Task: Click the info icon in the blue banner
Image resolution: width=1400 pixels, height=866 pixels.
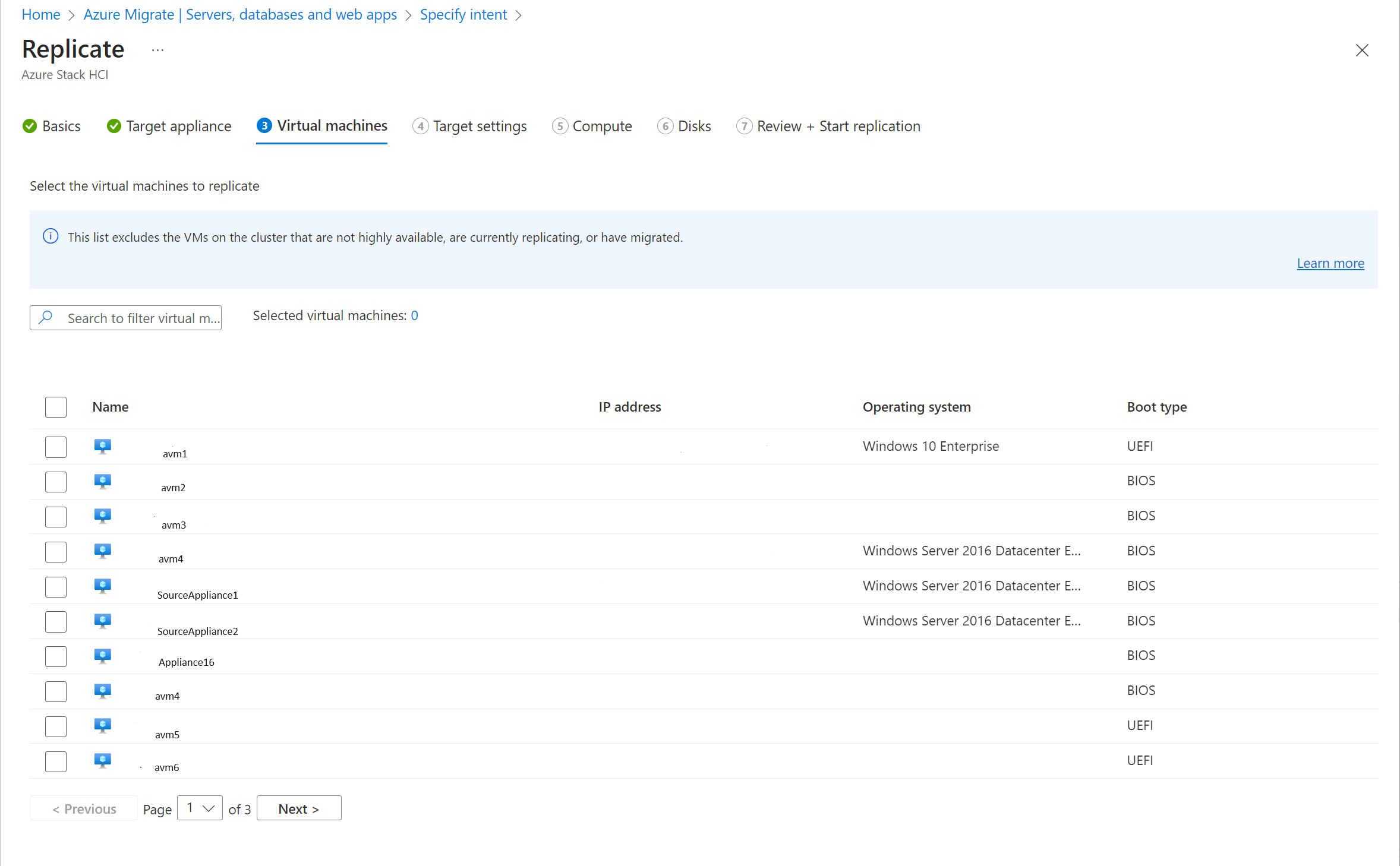Action: click(51, 236)
